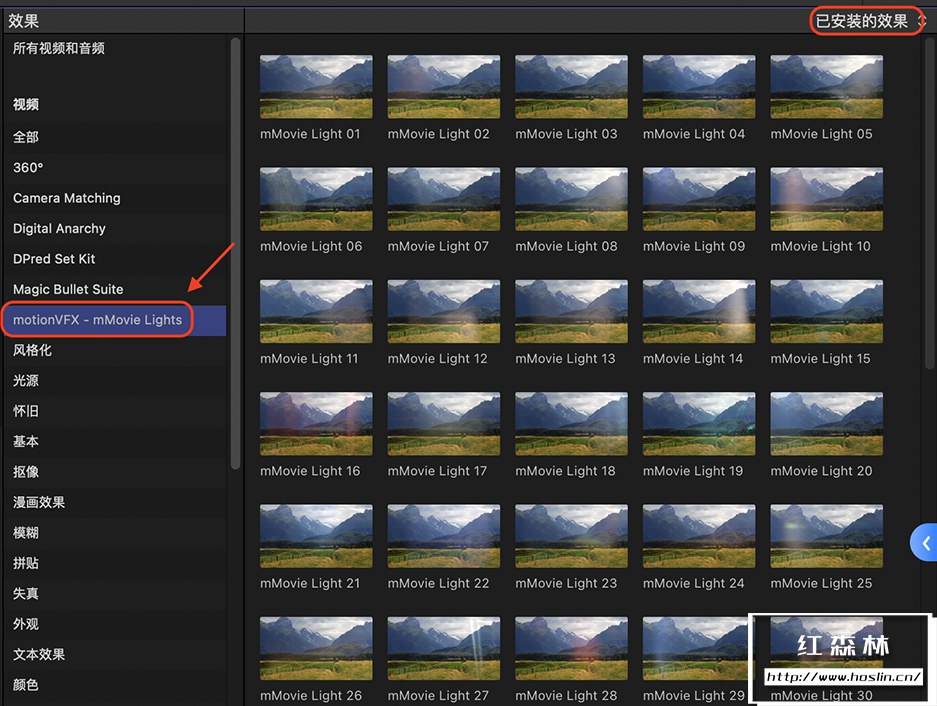
Task: Select mMovie Light 02 thumbnail
Action: pyautogui.click(x=444, y=87)
